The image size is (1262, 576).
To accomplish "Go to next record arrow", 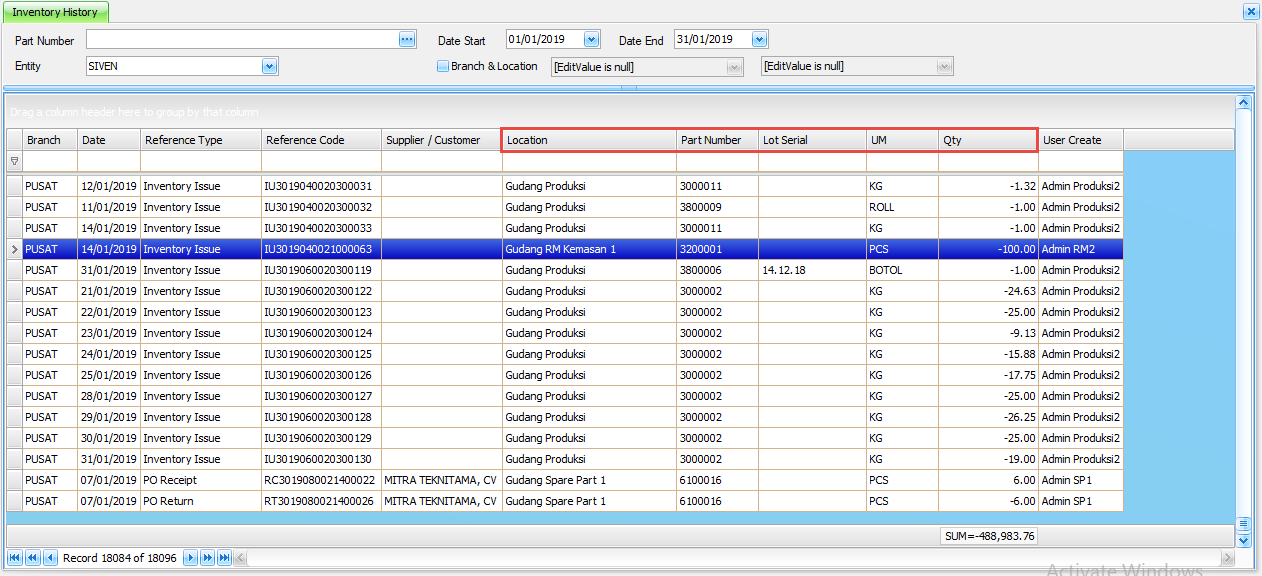I will (190, 557).
